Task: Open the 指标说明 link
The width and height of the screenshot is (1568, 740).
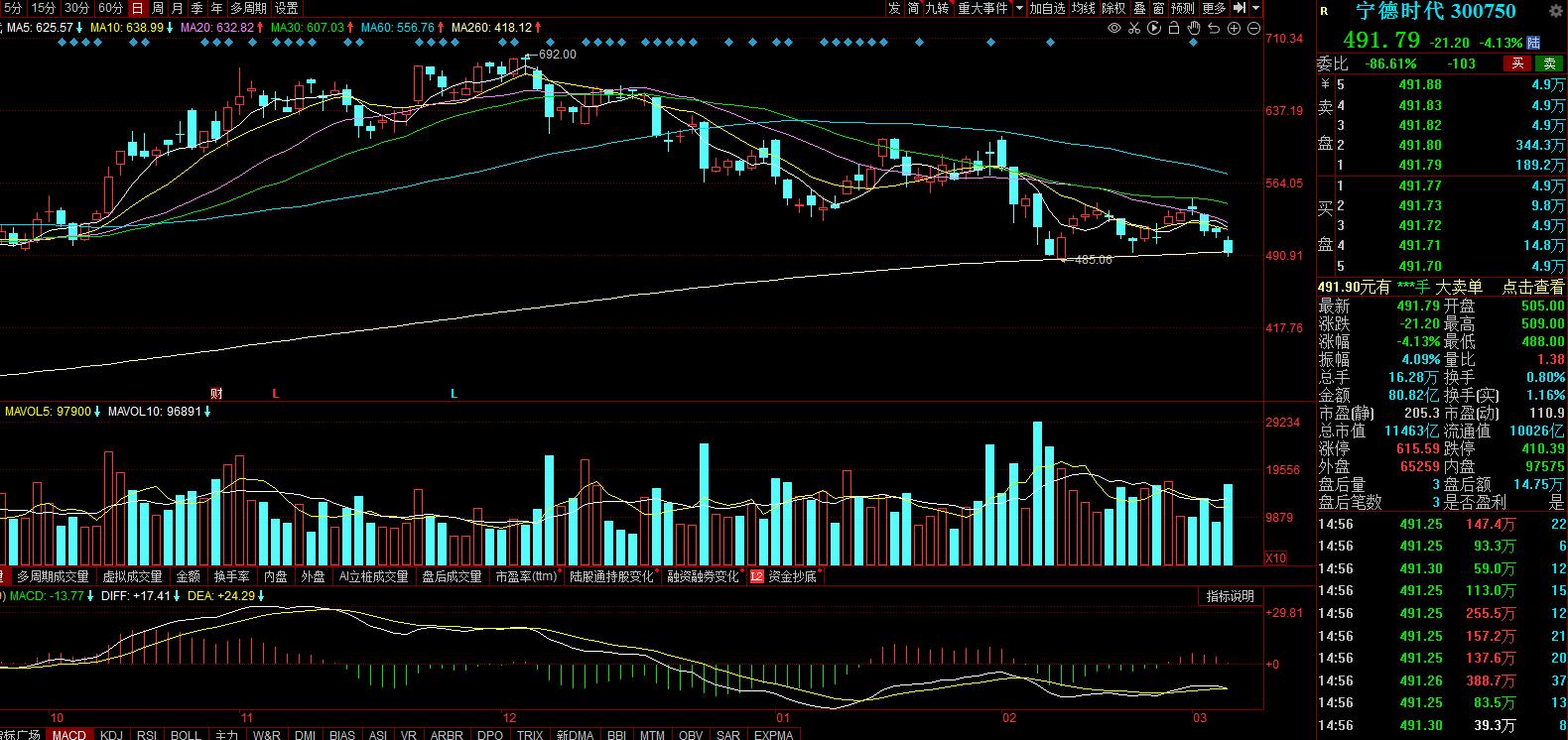Action: [x=1230, y=596]
